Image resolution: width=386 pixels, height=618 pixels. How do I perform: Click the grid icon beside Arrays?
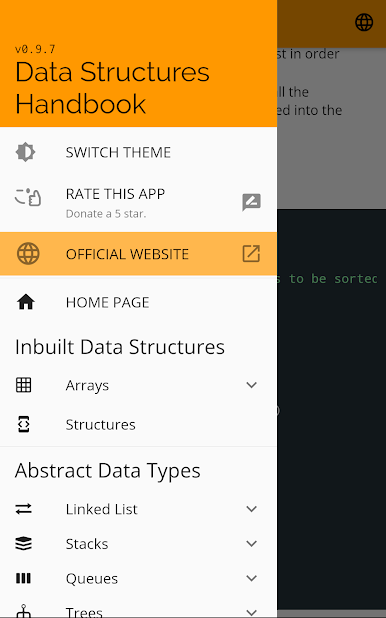[x=24, y=385]
